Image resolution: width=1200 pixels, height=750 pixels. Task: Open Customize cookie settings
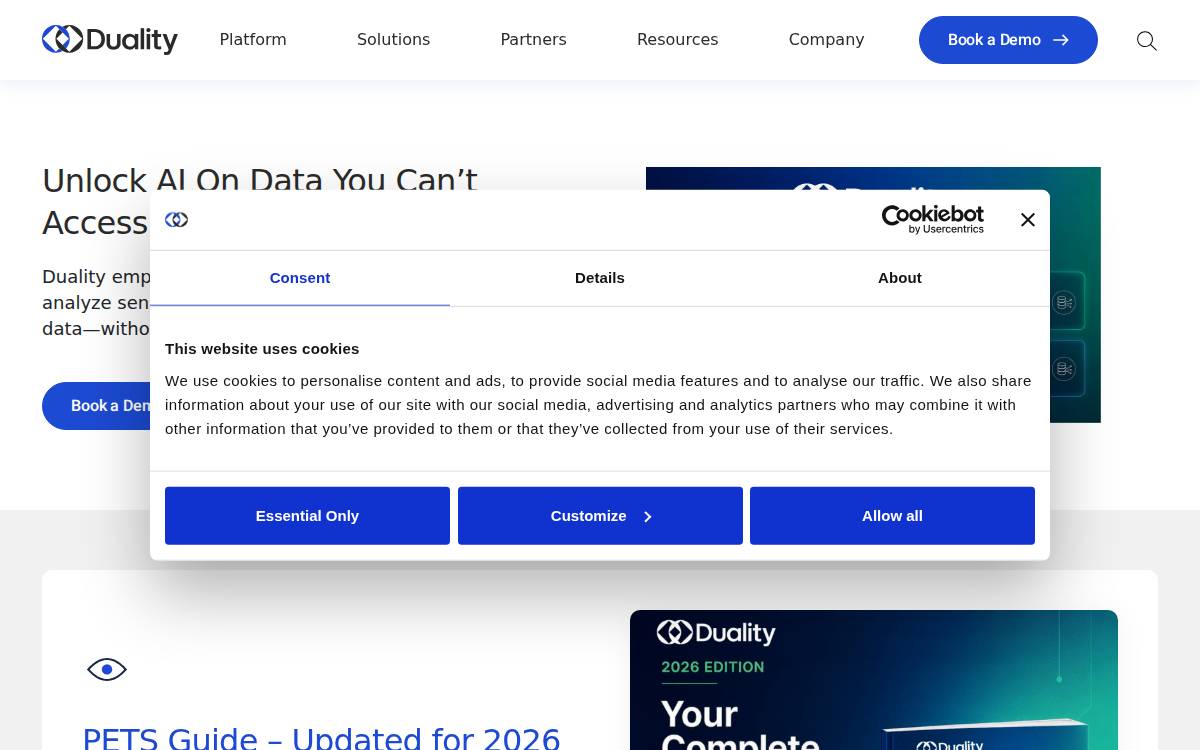point(600,516)
